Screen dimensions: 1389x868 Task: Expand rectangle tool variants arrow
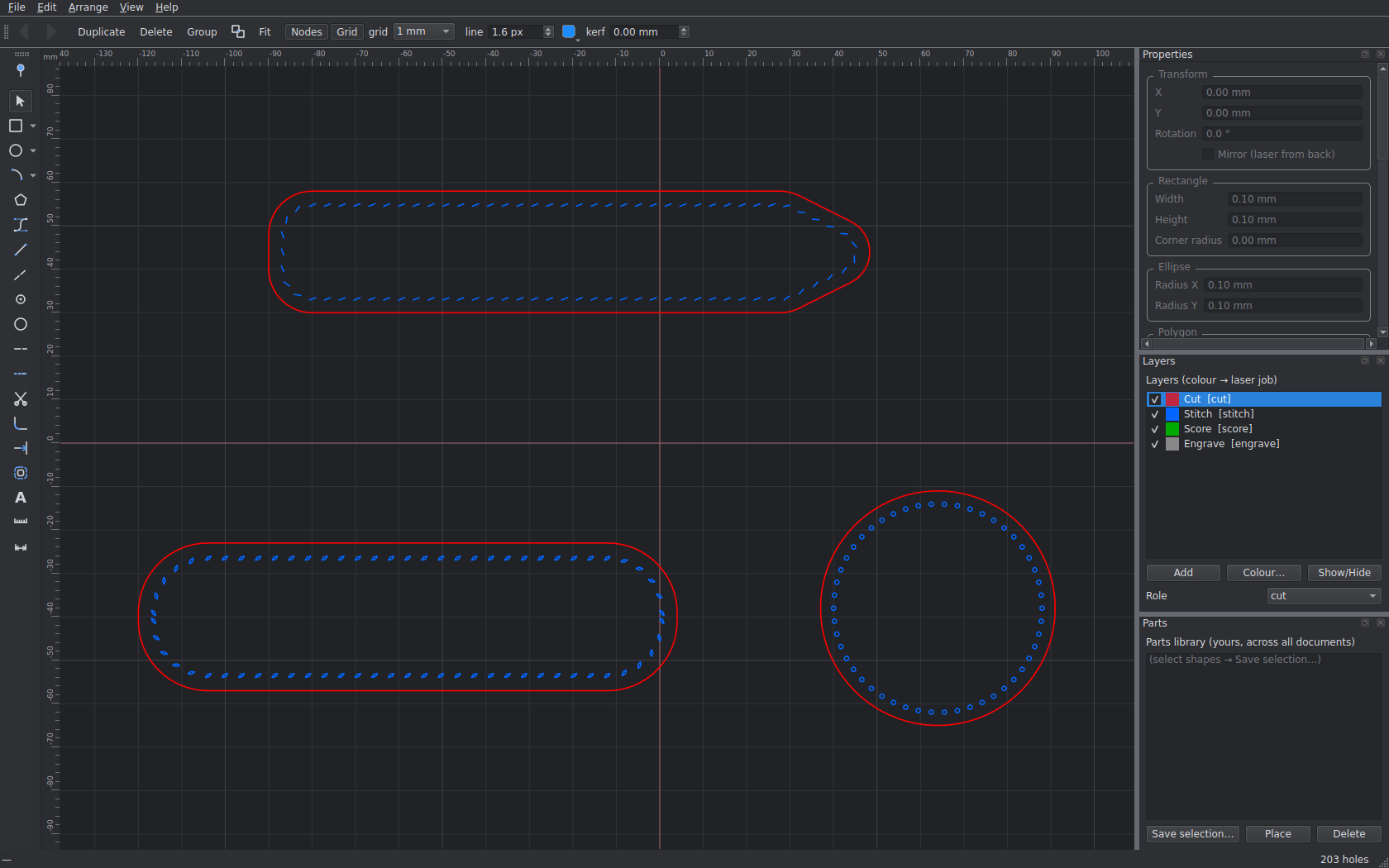tap(33, 126)
